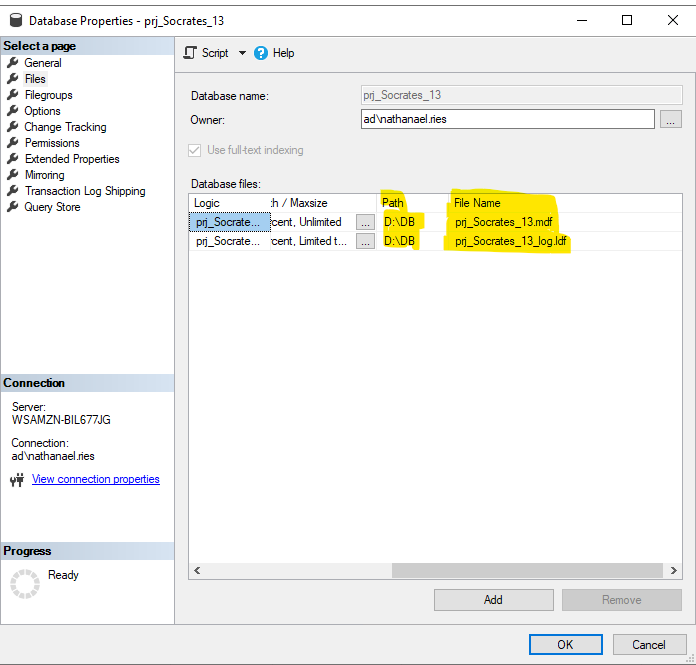
Task: Open the Change Tracking page
Action: pyautogui.click(x=65, y=127)
